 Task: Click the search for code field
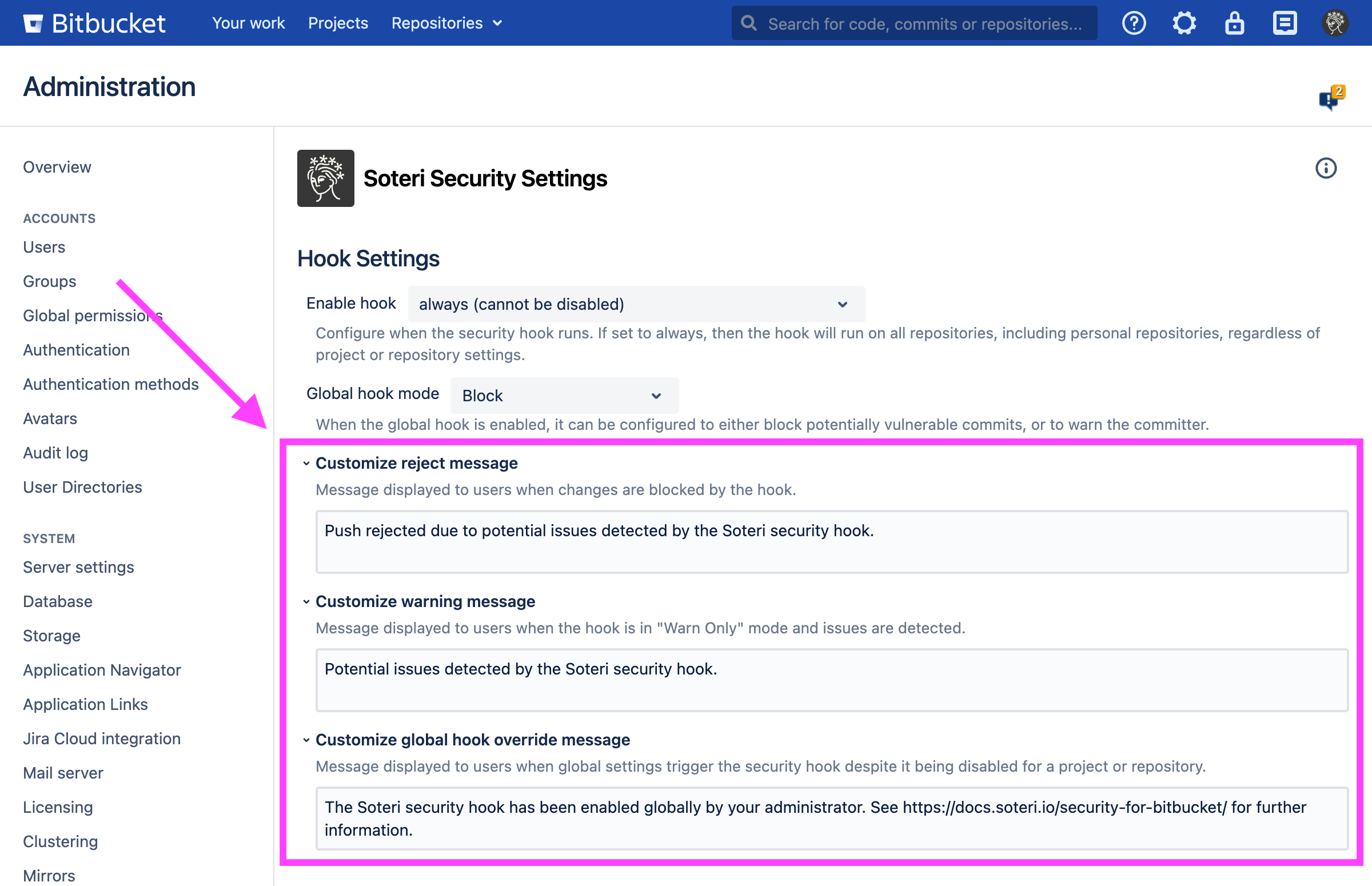tap(915, 23)
